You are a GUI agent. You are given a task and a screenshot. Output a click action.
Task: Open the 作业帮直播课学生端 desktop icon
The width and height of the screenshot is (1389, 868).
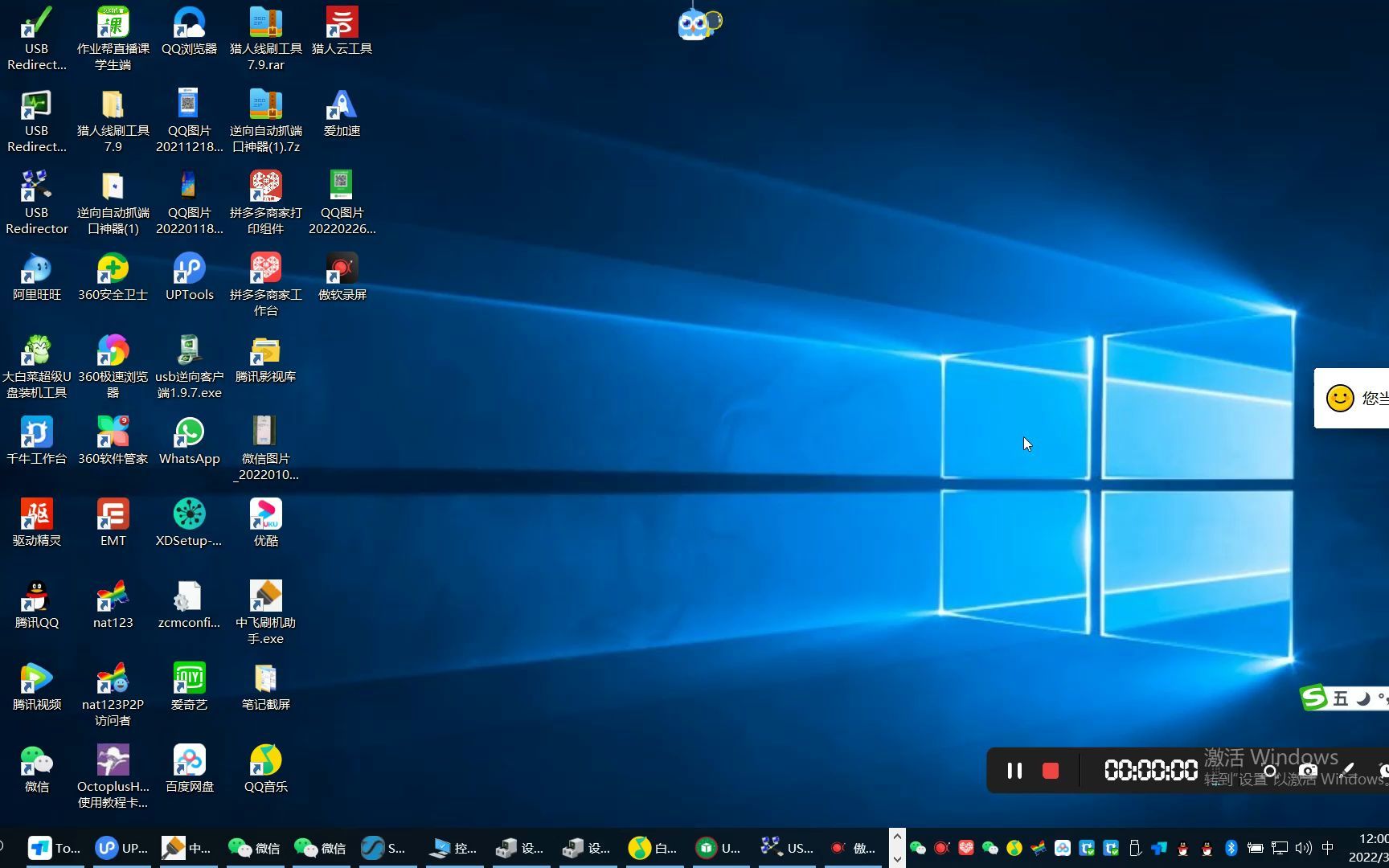click(x=113, y=39)
